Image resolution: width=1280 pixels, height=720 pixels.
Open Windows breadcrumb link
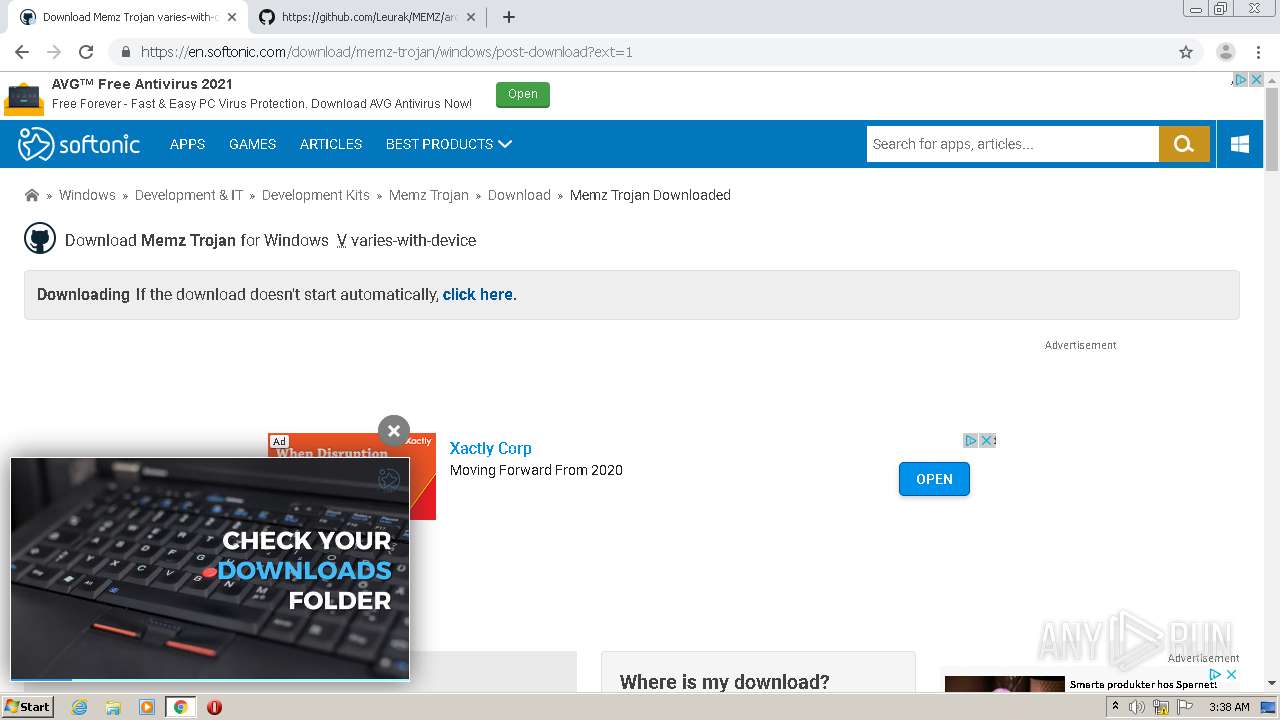pyautogui.click(x=87, y=195)
